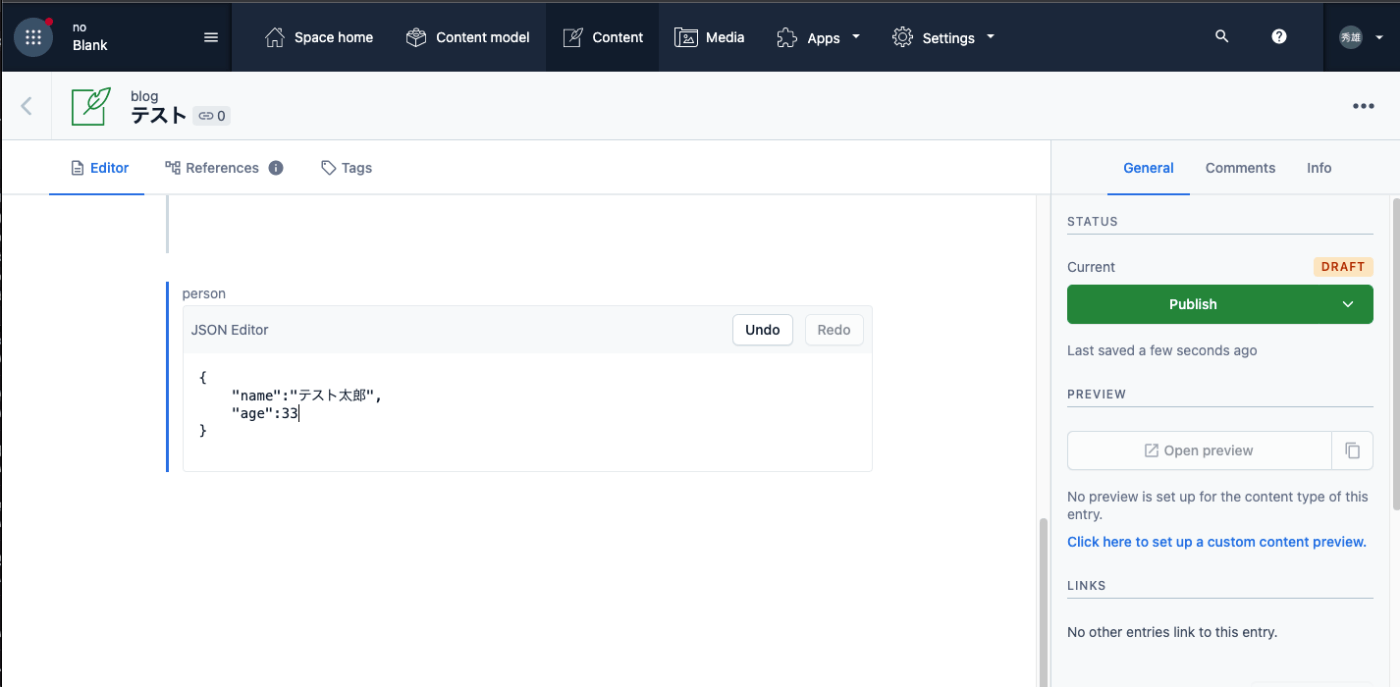Click inside the JSON Editor text area
The height and width of the screenshot is (687, 1400).
point(528,412)
